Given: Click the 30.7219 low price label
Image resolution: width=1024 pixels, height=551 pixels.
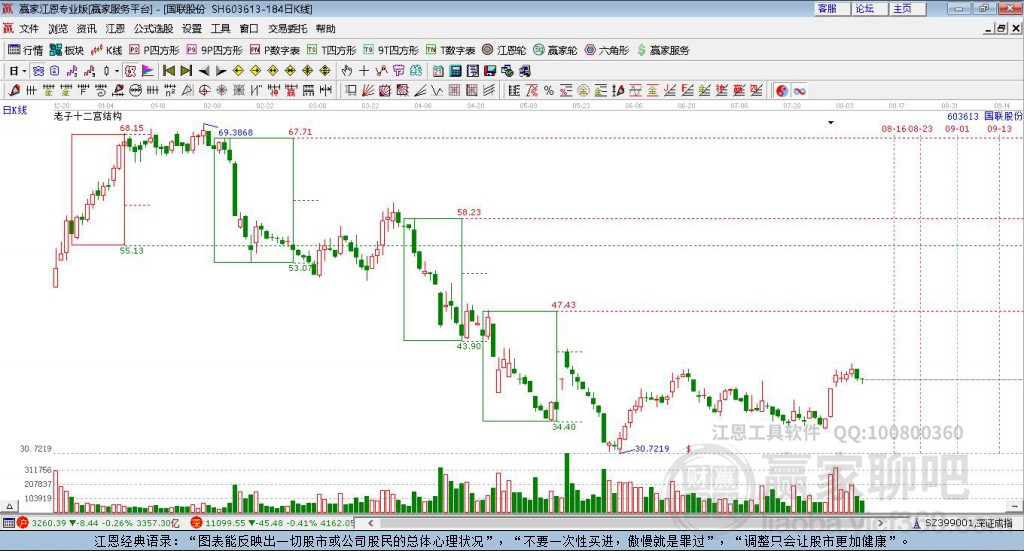Looking at the screenshot, I should pos(652,449).
